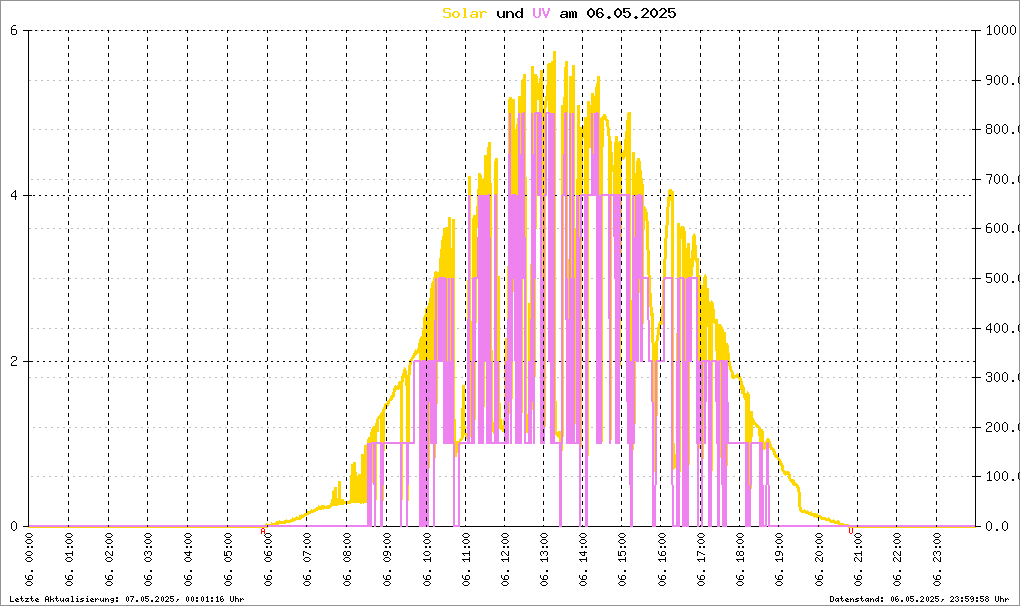Screen dimensions: 1020x606
Task: Click time axis label '06. 14:00'
Action: coord(583,559)
